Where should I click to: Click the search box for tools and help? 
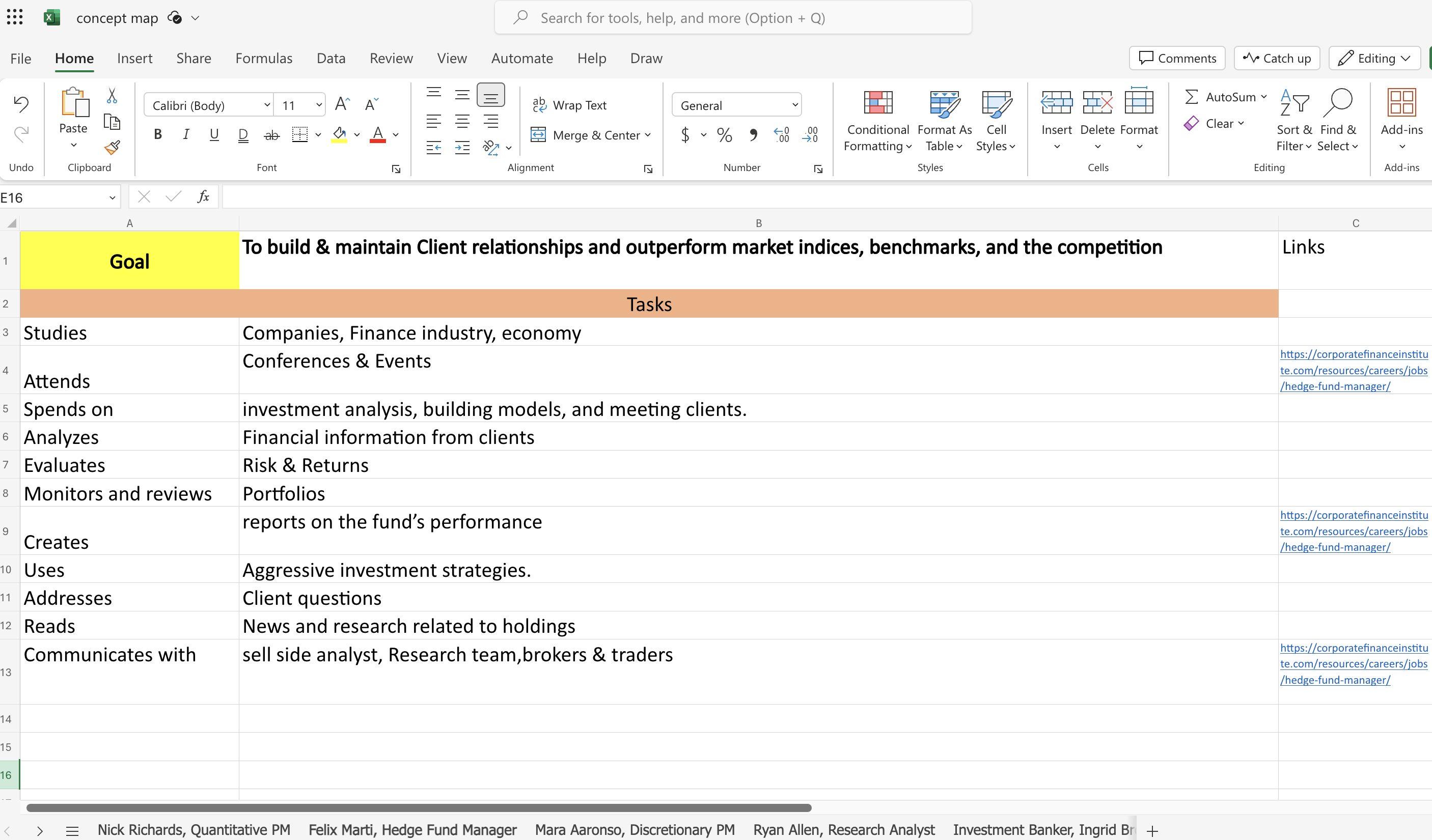coord(733,18)
